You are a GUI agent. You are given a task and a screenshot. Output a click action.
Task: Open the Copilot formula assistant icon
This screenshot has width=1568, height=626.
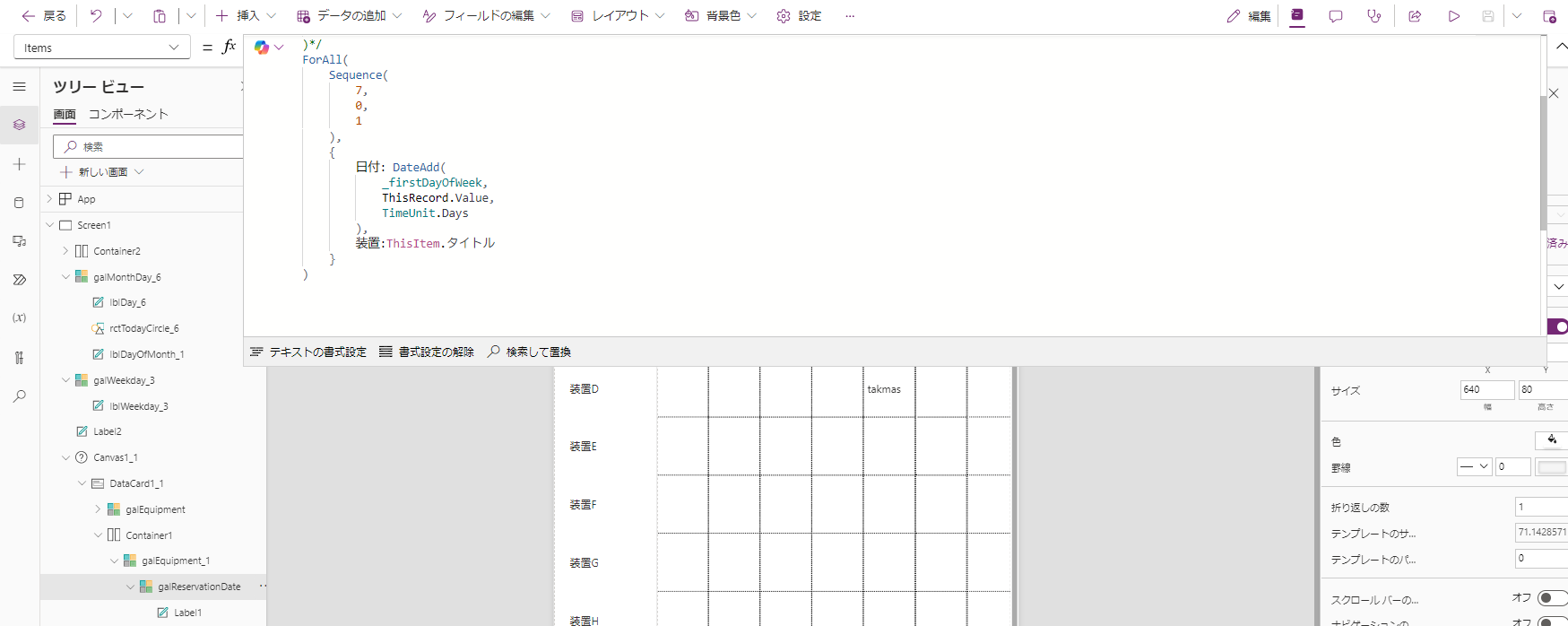point(262,48)
